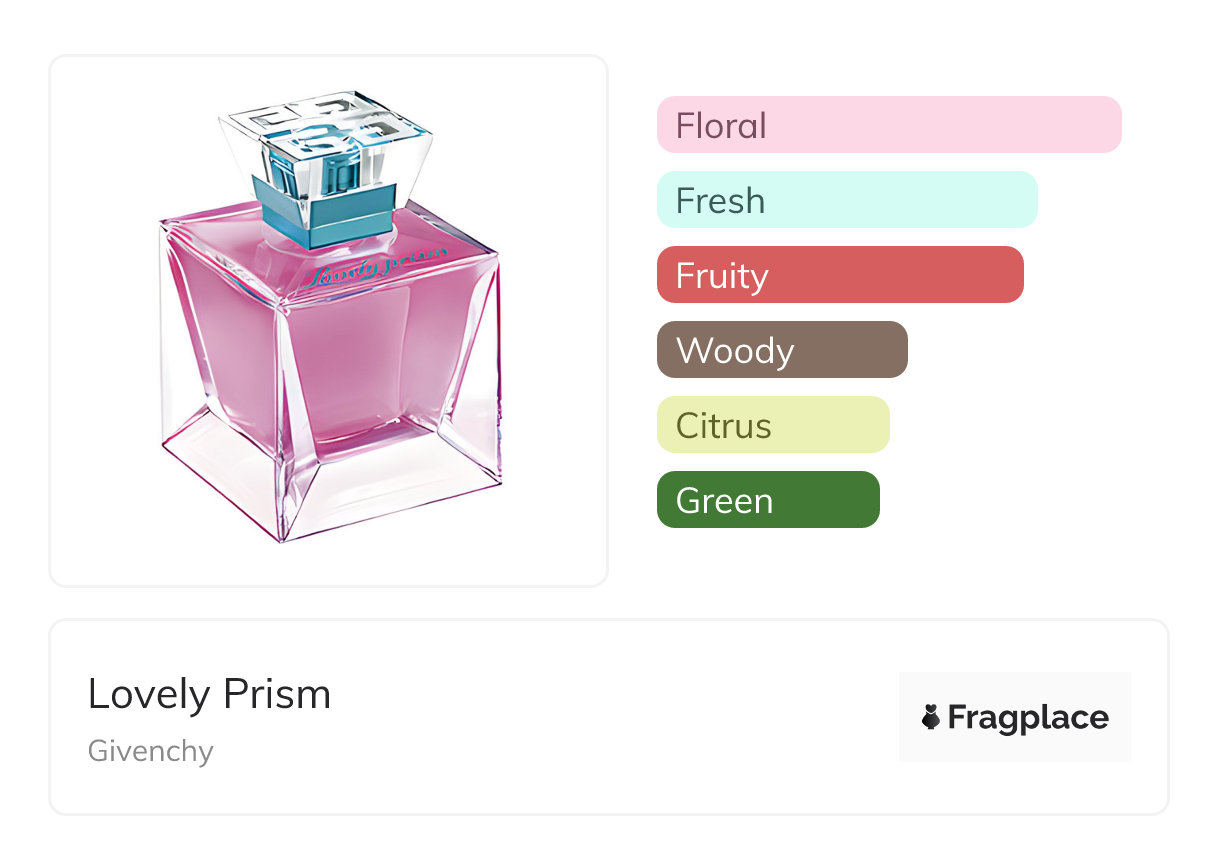The image size is (1218, 864).
Task: Click the Fragplace wordmark text
Action: tap(1028, 717)
